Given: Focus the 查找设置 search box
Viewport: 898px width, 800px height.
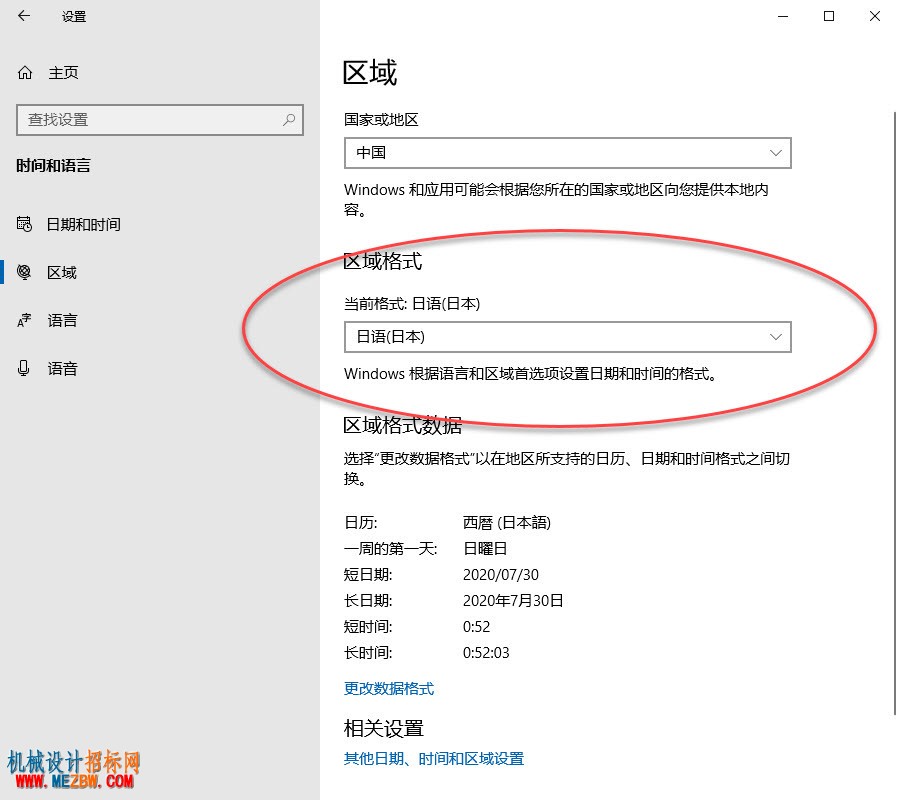Looking at the screenshot, I should [160, 120].
